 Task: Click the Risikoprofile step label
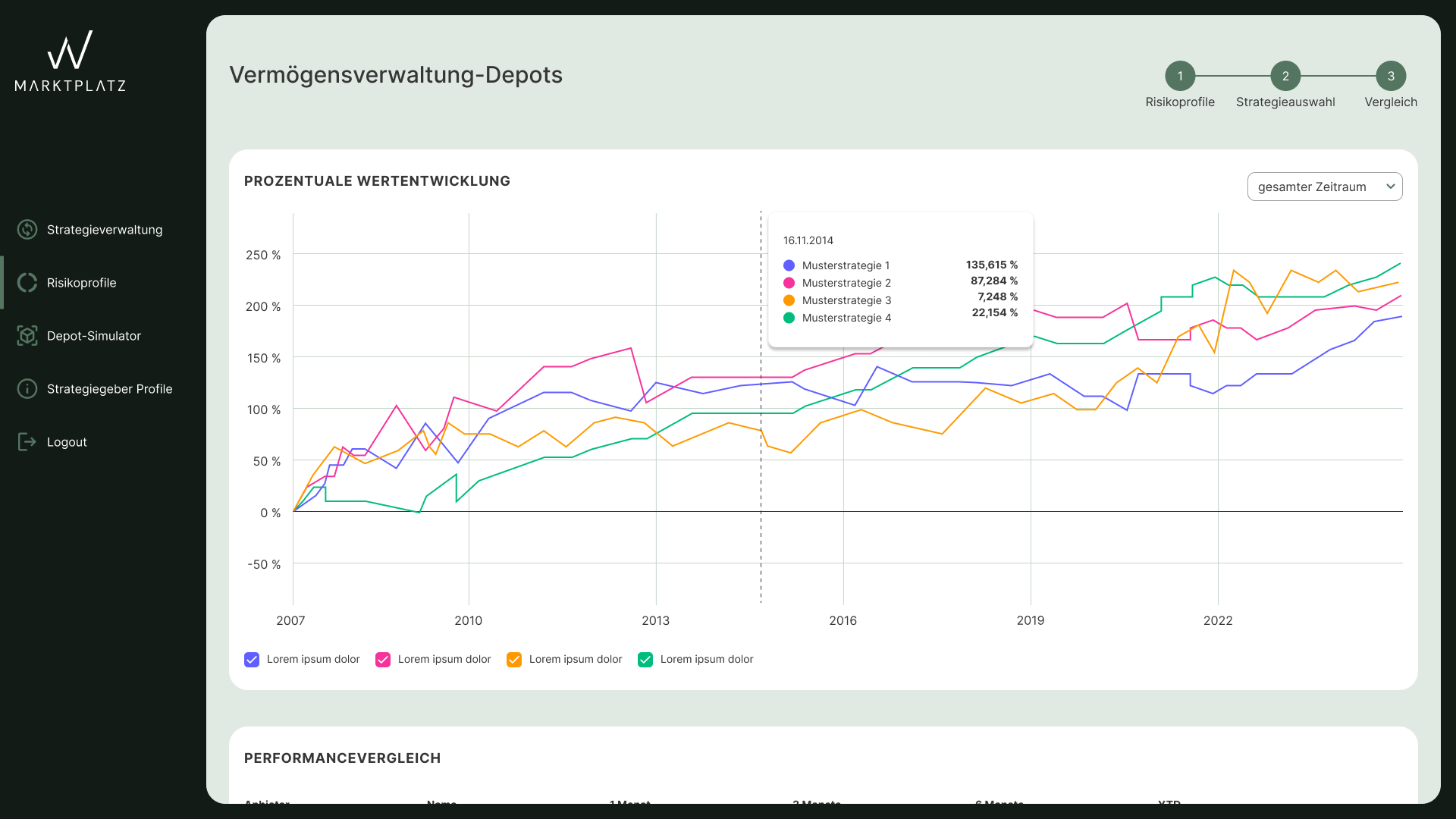[x=1180, y=102]
